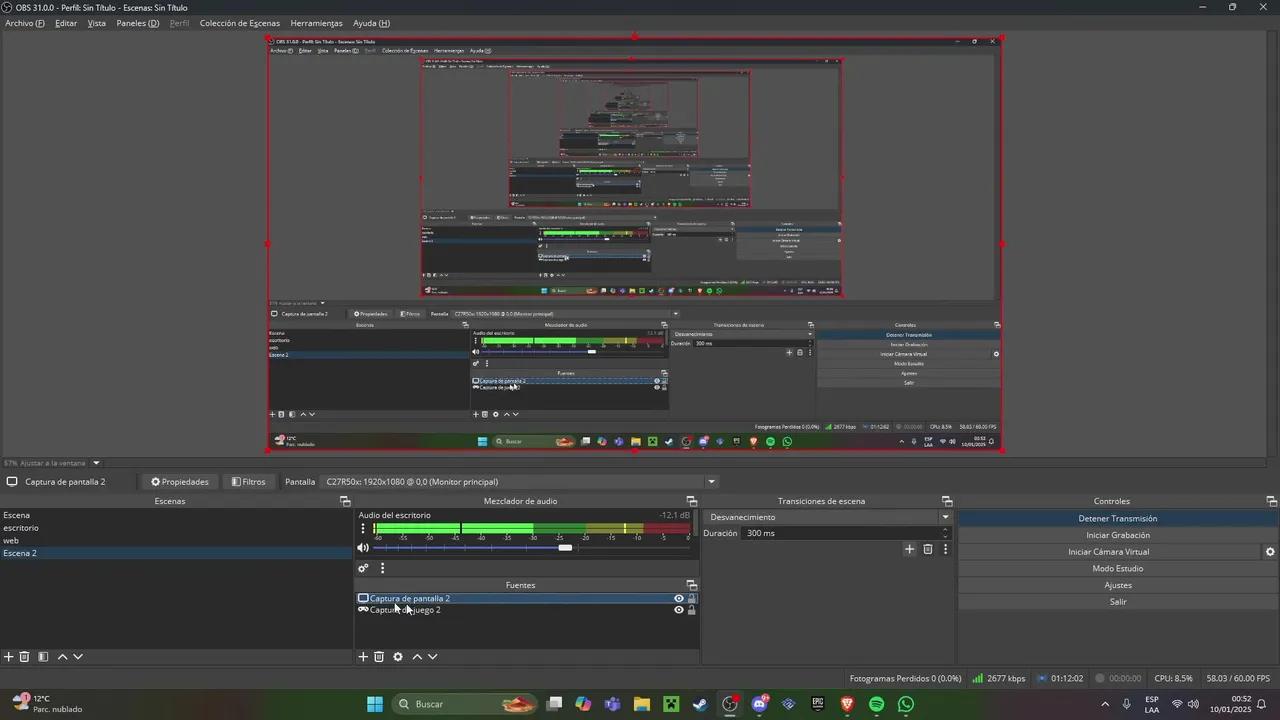Click the Detener Transmisión button
1280x720 pixels.
(x=1117, y=518)
